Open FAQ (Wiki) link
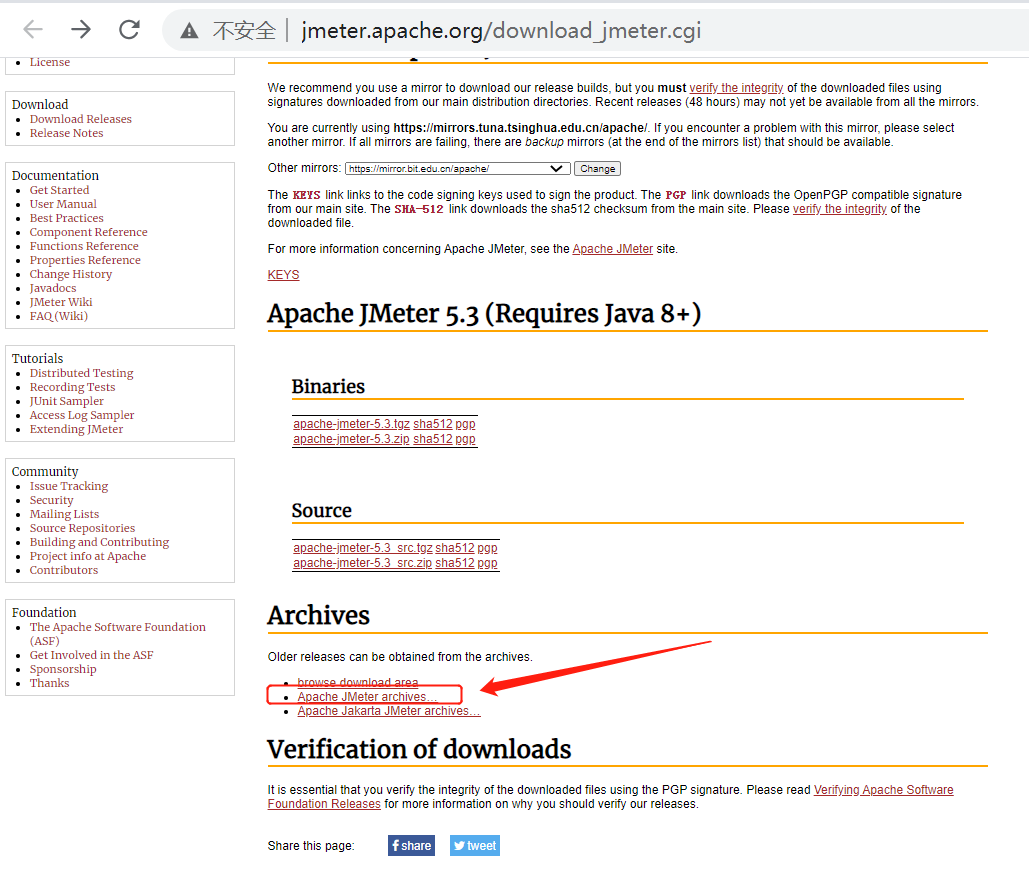The width and height of the screenshot is (1029, 869). tap(58, 316)
